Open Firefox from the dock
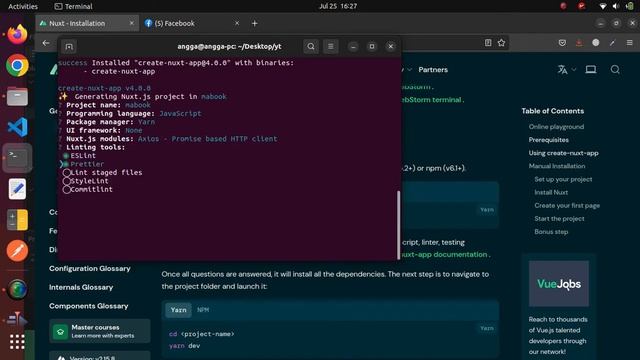The image size is (640, 360). click(x=17, y=34)
